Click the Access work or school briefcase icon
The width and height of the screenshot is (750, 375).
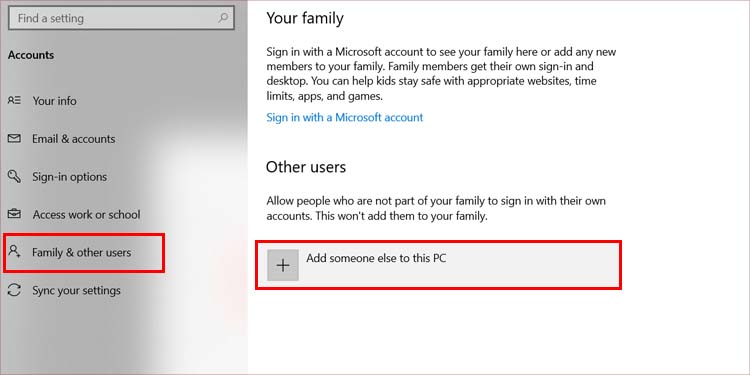click(14, 214)
